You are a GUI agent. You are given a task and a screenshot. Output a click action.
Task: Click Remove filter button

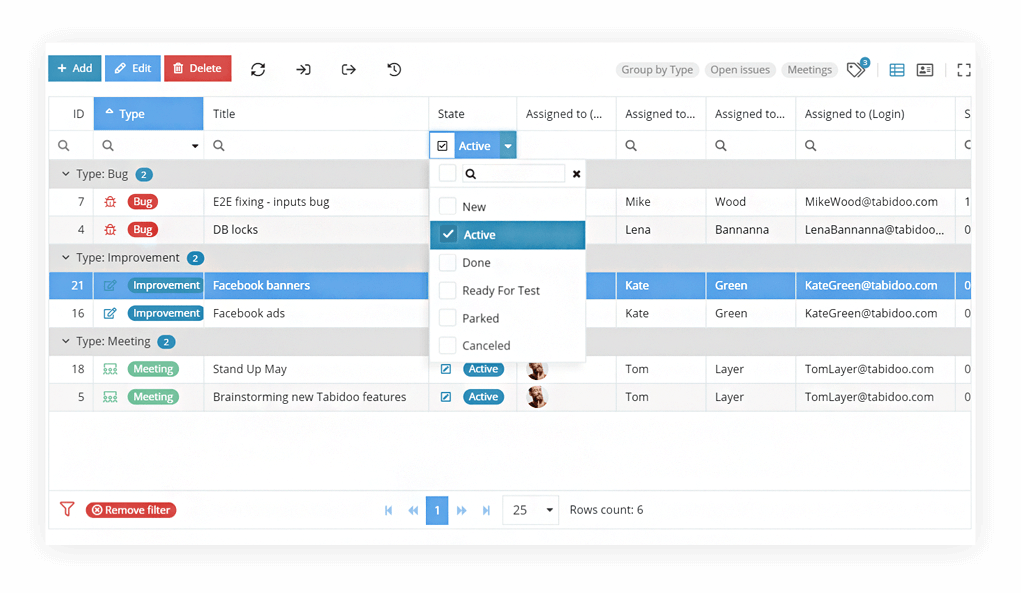131,510
